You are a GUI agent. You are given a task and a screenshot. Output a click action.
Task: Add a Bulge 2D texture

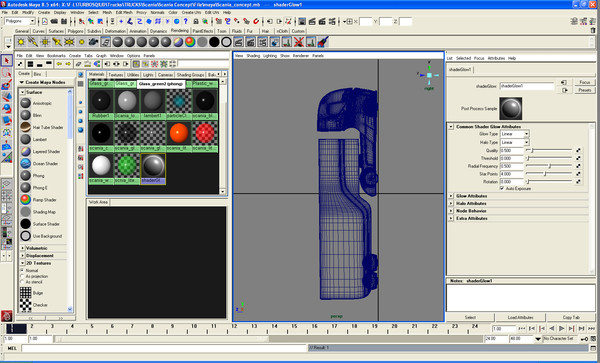coord(26,293)
